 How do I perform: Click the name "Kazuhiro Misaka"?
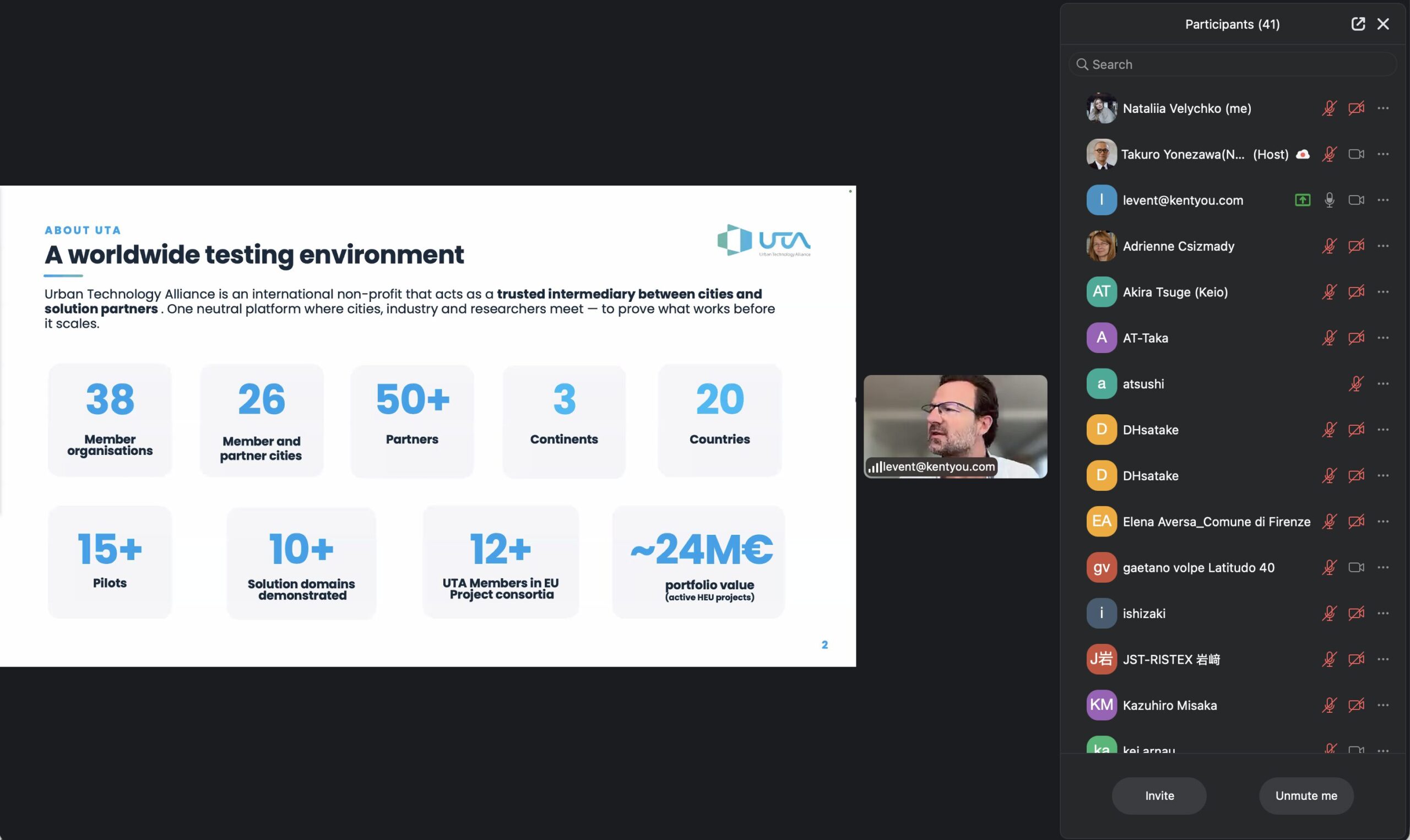click(x=1169, y=705)
